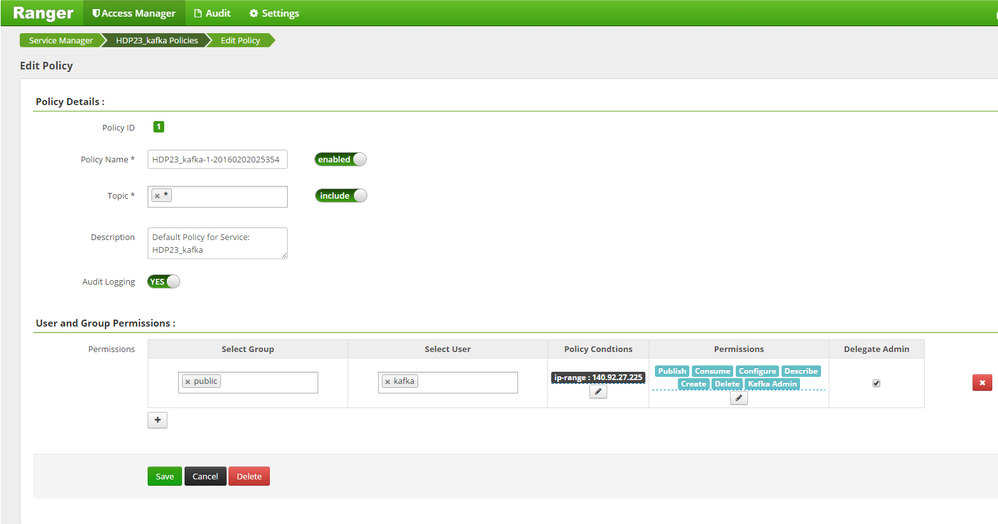Toggle the policy enabled switch
This screenshot has height=524, width=998.
341,159
